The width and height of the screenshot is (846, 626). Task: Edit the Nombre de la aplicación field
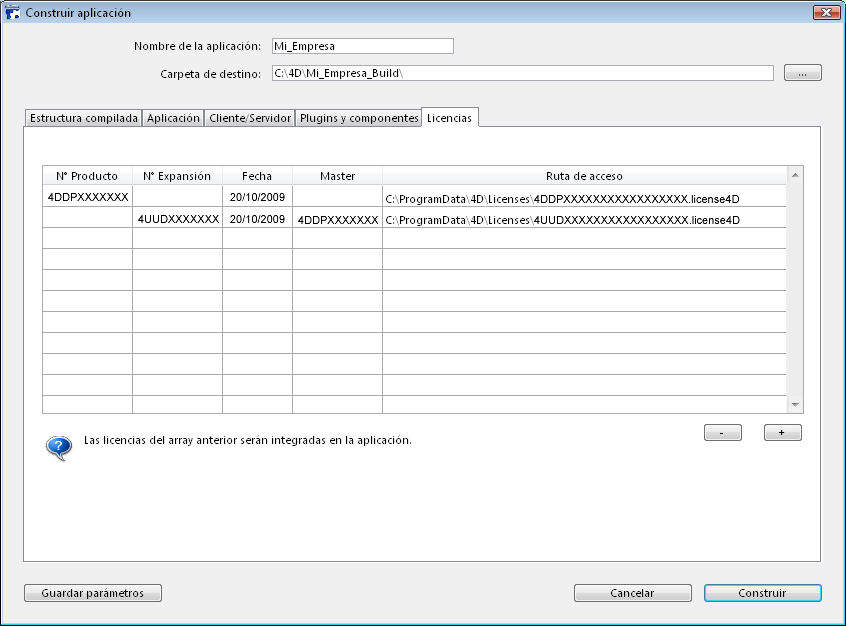coord(361,46)
